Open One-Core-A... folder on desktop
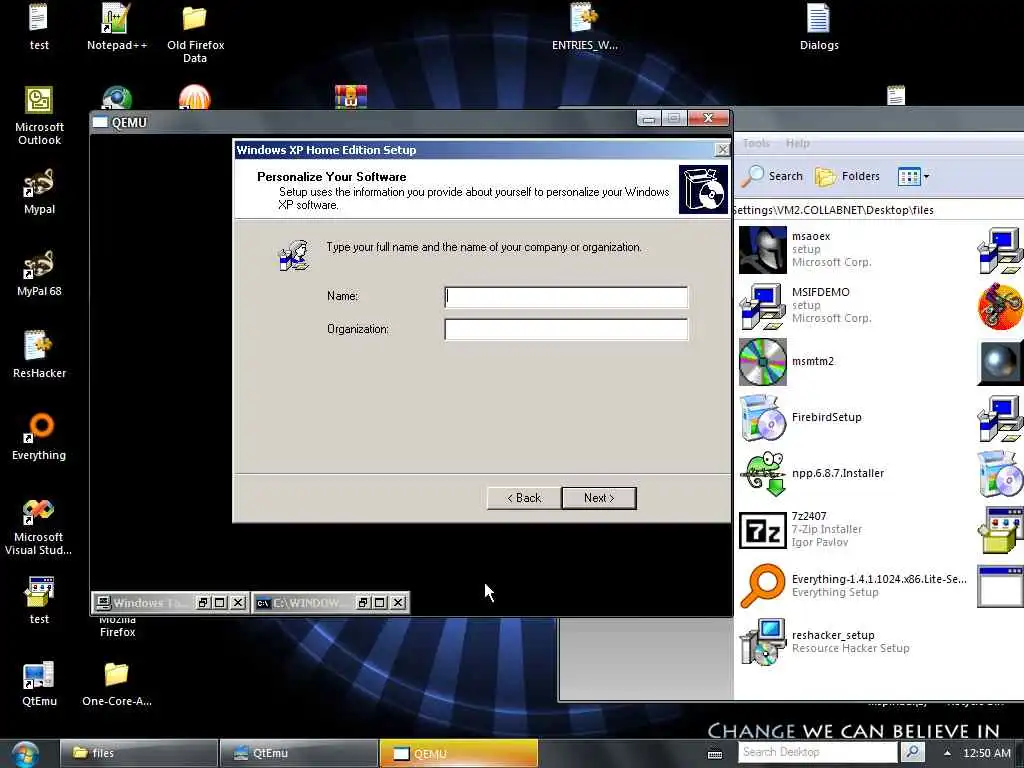This screenshot has height=768, width=1024. [x=117, y=683]
